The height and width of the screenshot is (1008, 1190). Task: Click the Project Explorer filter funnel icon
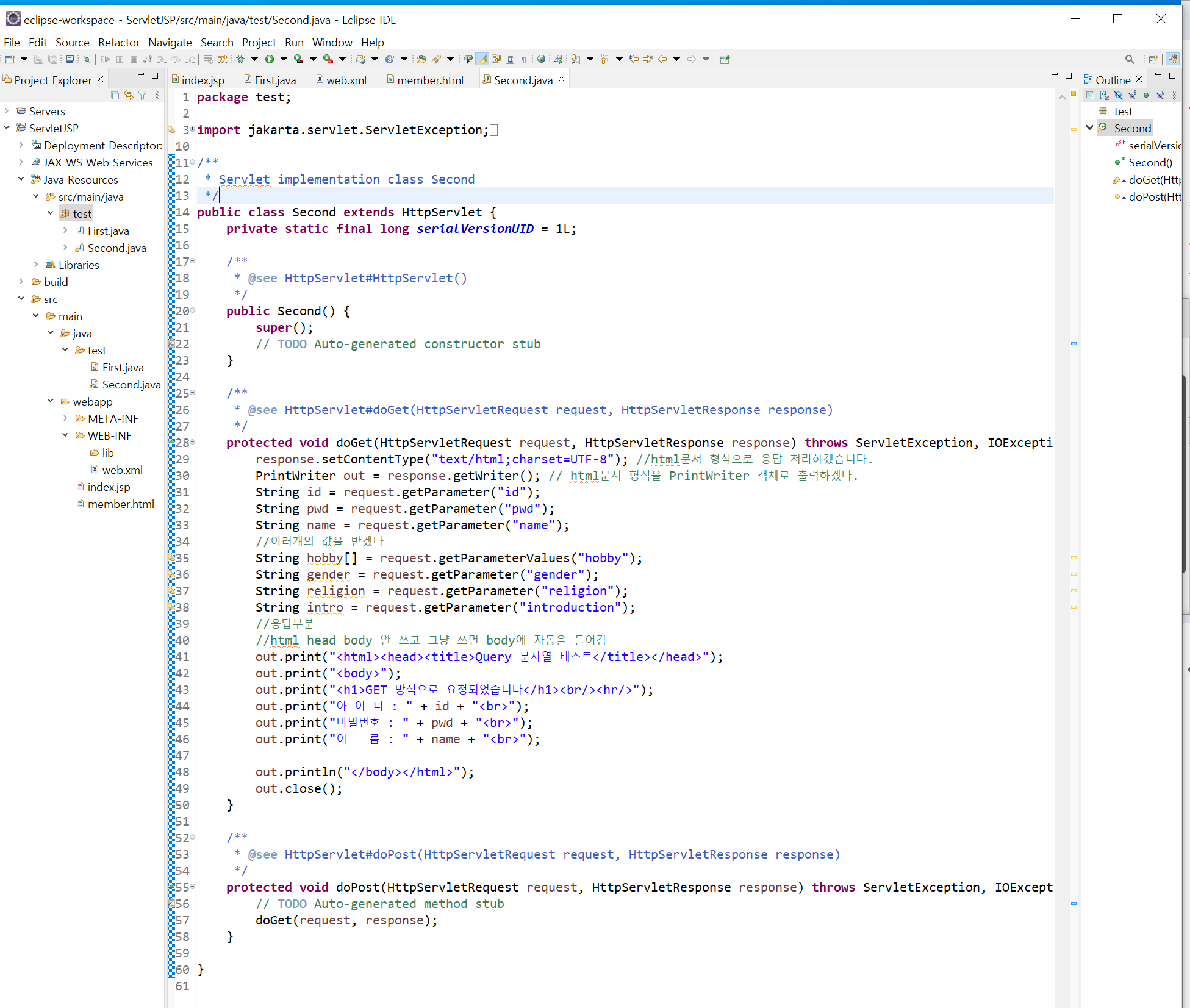coord(143,95)
